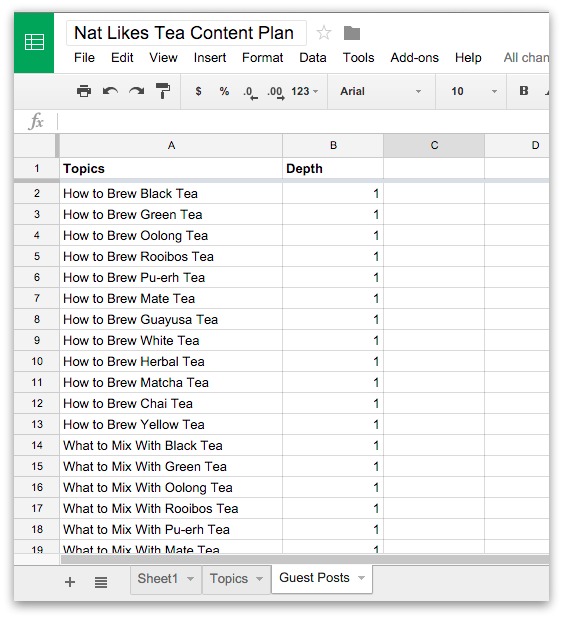Select cell "What to Mix With Pu-erh Tea"
Image resolution: width=563 pixels, height=619 pixels.
(x=171, y=529)
